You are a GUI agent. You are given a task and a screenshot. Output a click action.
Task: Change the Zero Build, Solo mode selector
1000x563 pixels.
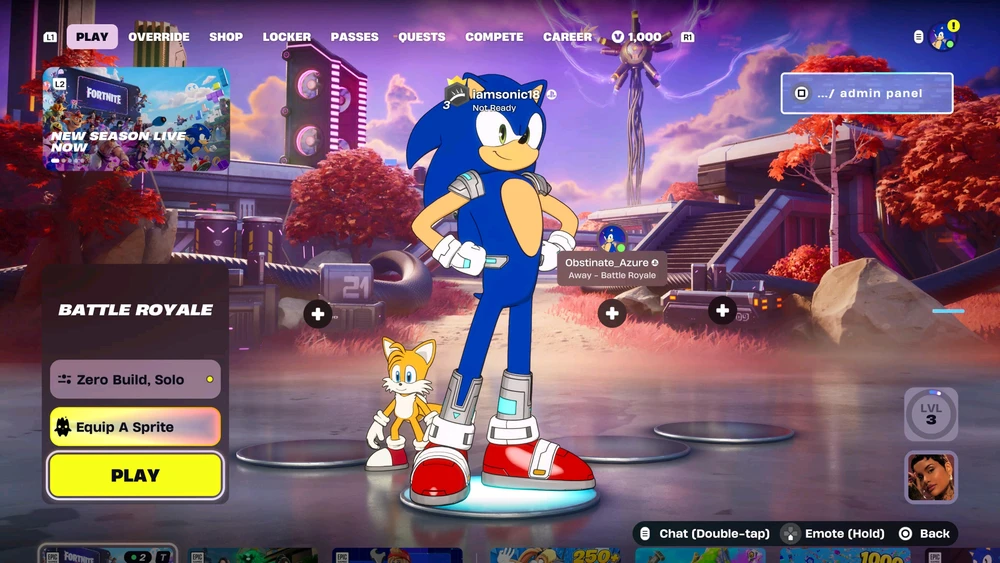[135, 379]
